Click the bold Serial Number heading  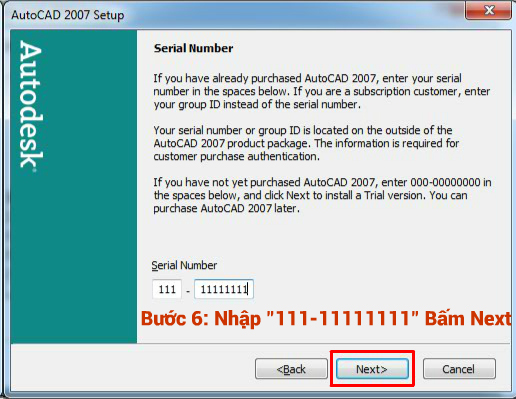pyautogui.click(x=193, y=48)
